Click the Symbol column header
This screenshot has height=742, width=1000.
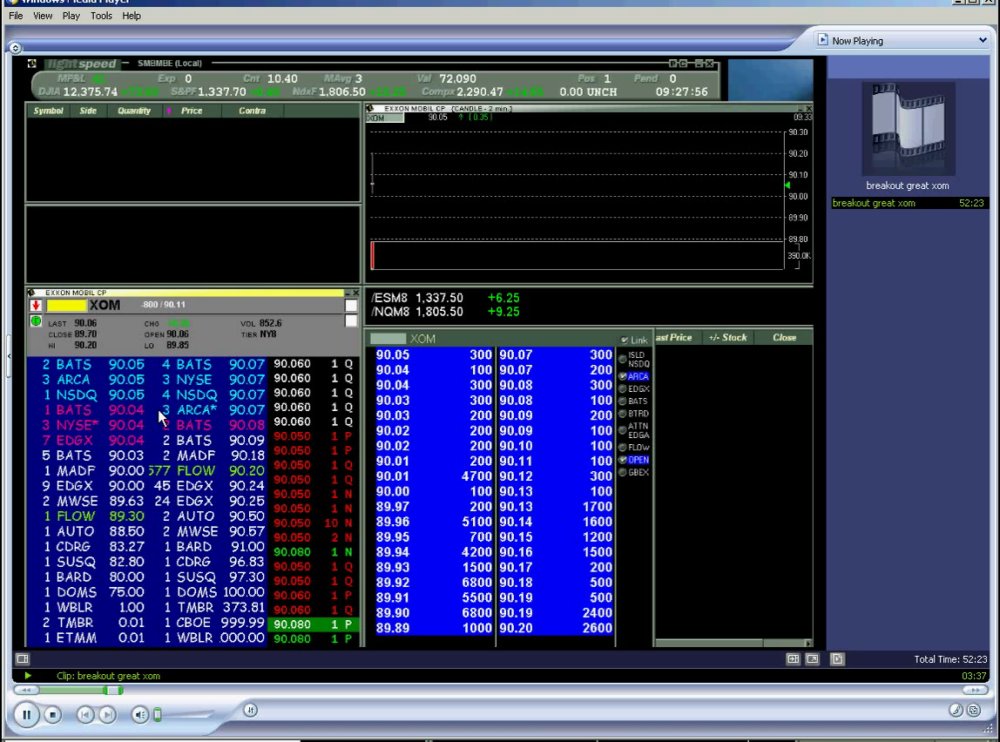48,110
